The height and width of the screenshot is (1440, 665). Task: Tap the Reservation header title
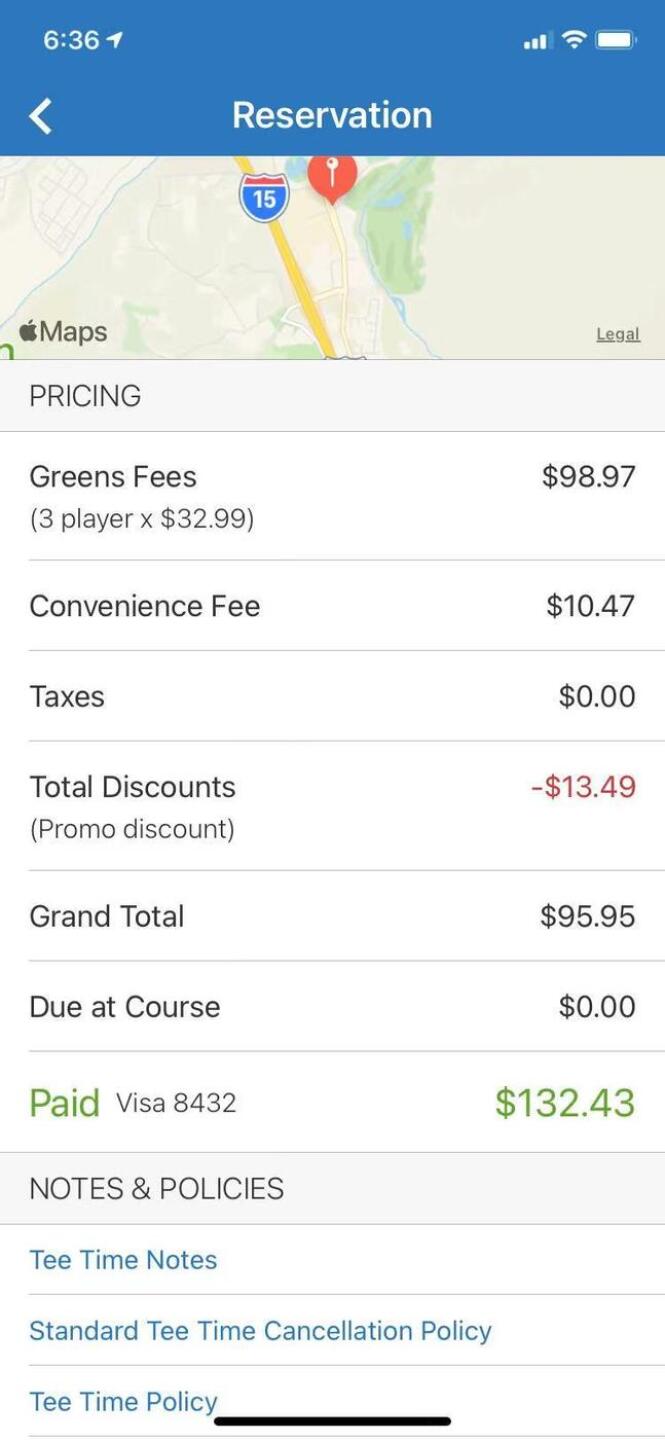pyautogui.click(x=332, y=115)
